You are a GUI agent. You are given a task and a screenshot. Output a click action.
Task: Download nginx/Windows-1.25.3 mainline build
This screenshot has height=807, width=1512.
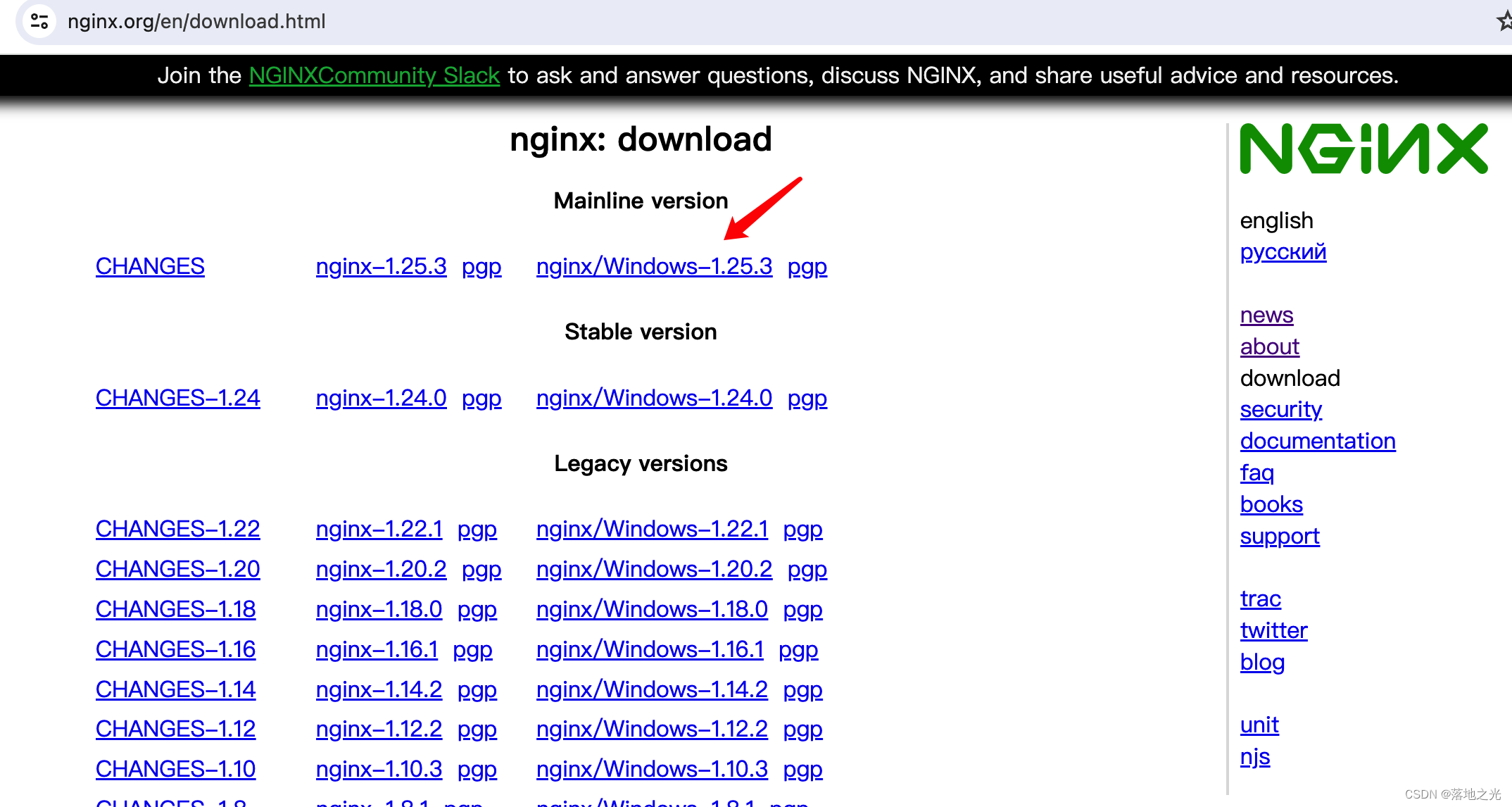[654, 266]
